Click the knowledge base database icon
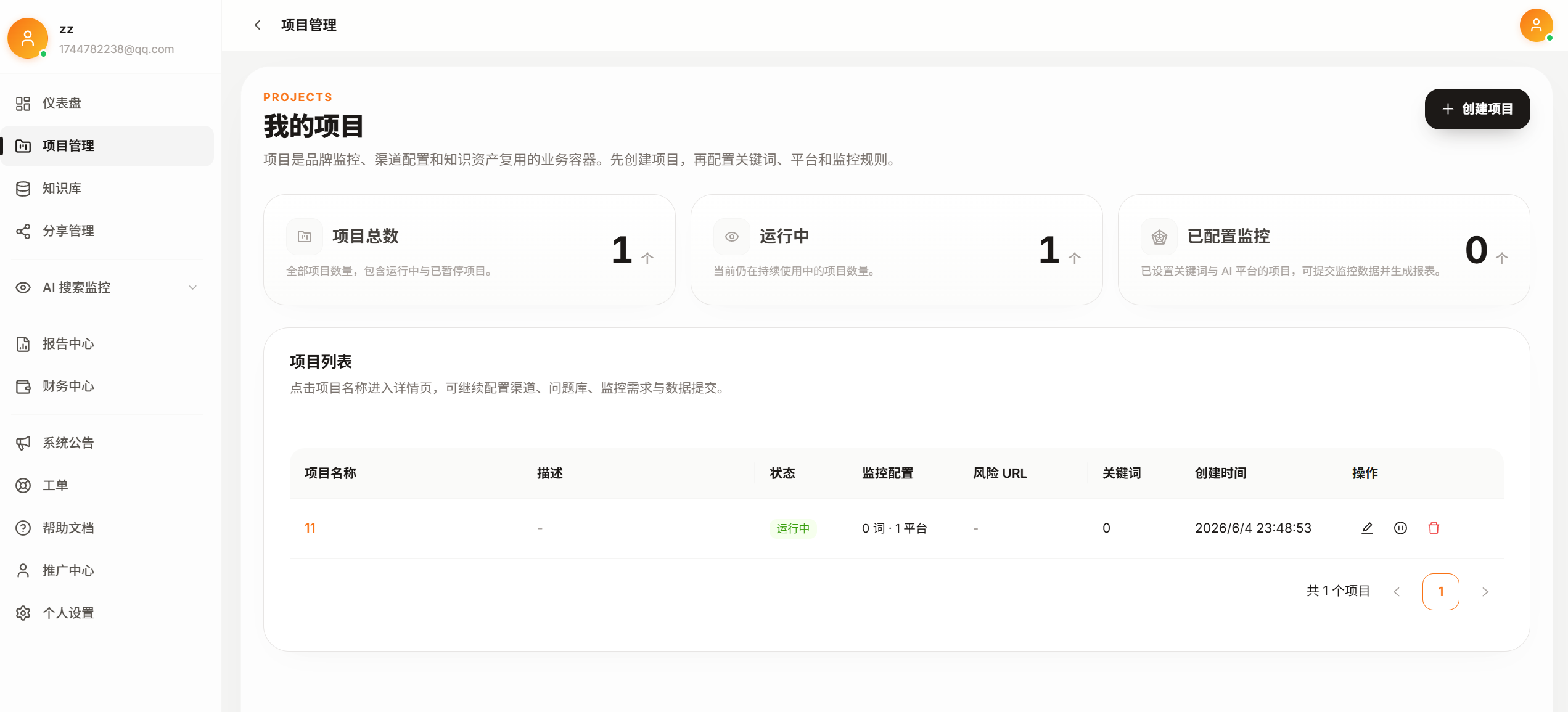1568x712 pixels. pyautogui.click(x=23, y=189)
